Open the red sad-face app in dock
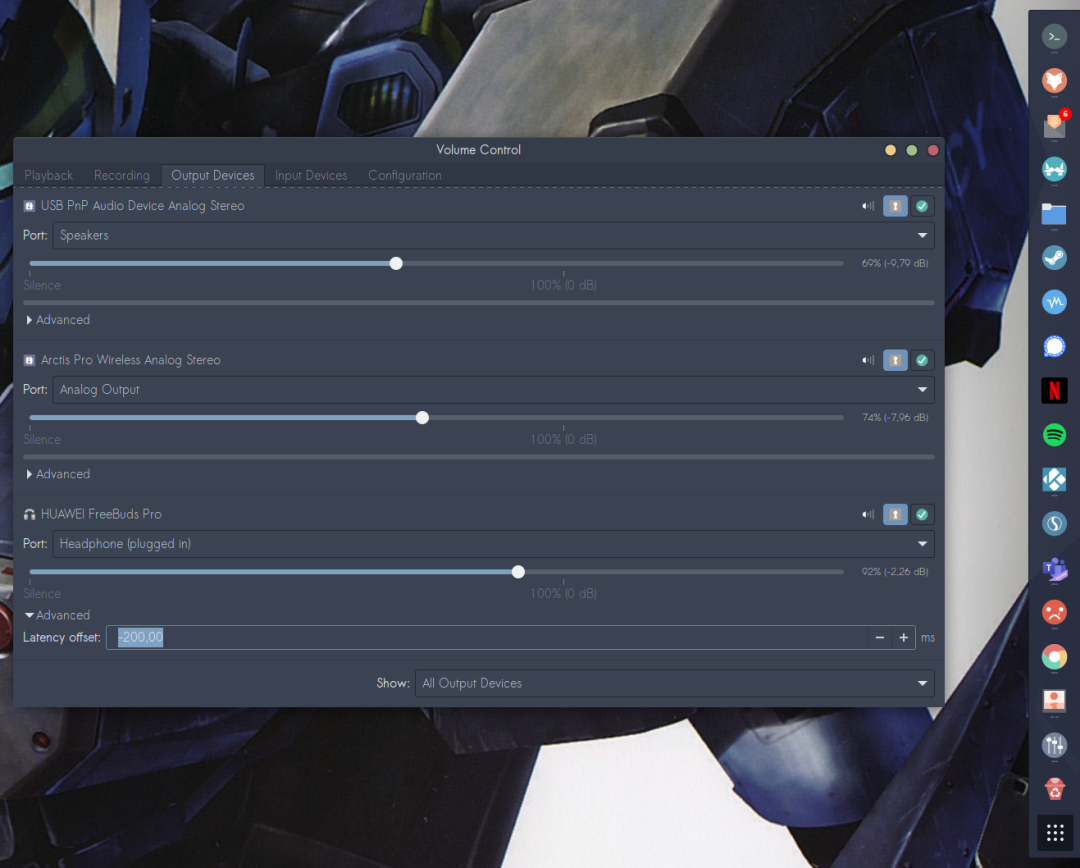 [x=1055, y=612]
